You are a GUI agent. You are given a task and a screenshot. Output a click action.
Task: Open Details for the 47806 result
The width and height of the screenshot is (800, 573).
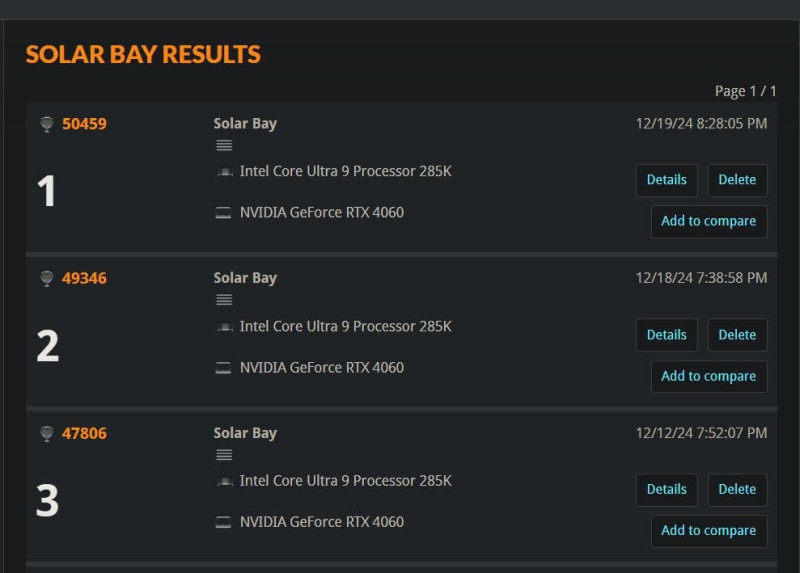click(667, 489)
